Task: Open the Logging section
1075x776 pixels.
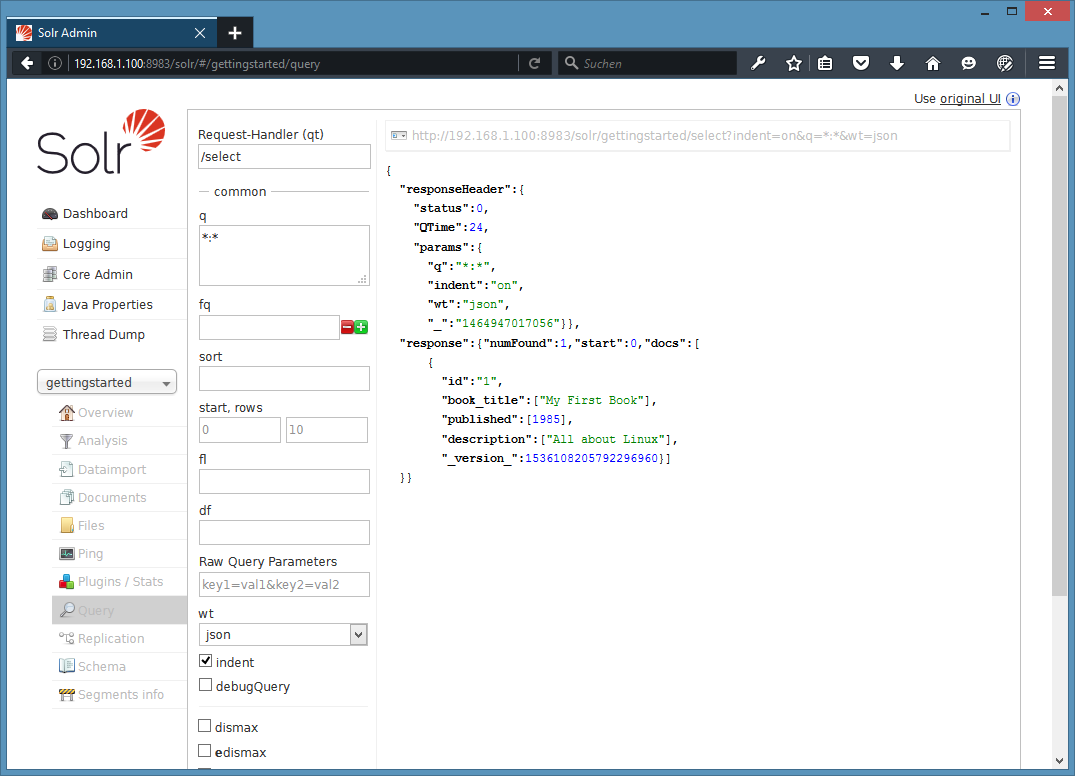Action: tap(86, 243)
